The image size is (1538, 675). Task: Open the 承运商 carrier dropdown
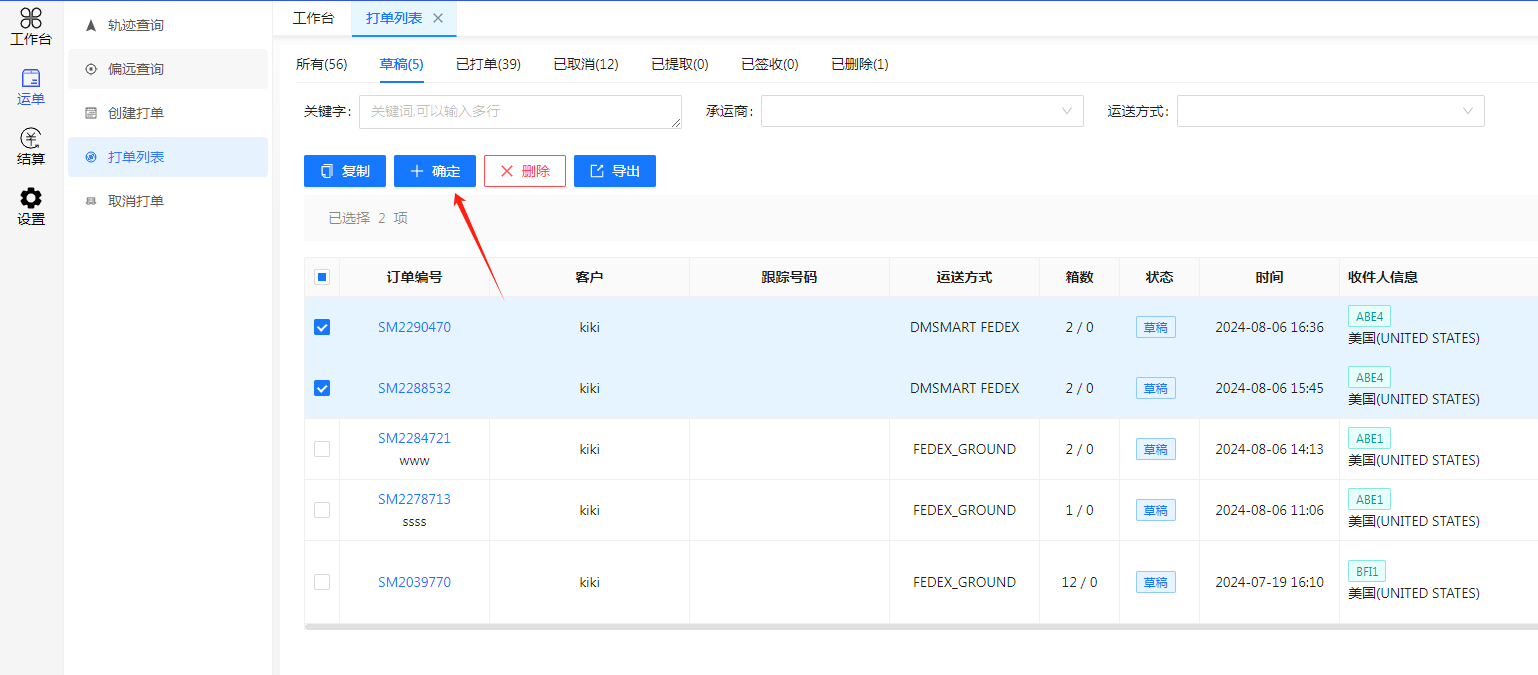(x=922, y=111)
